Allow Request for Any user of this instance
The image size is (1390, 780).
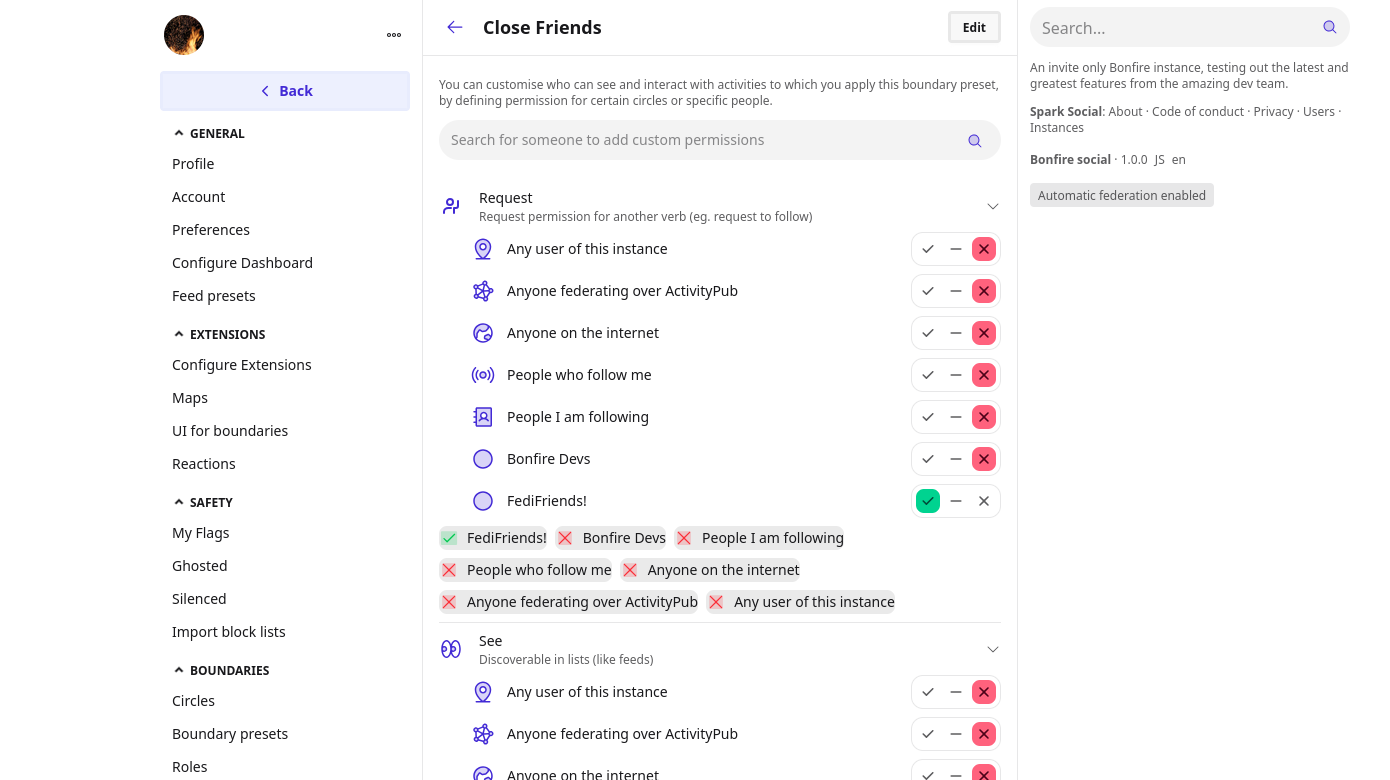[x=928, y=249]
